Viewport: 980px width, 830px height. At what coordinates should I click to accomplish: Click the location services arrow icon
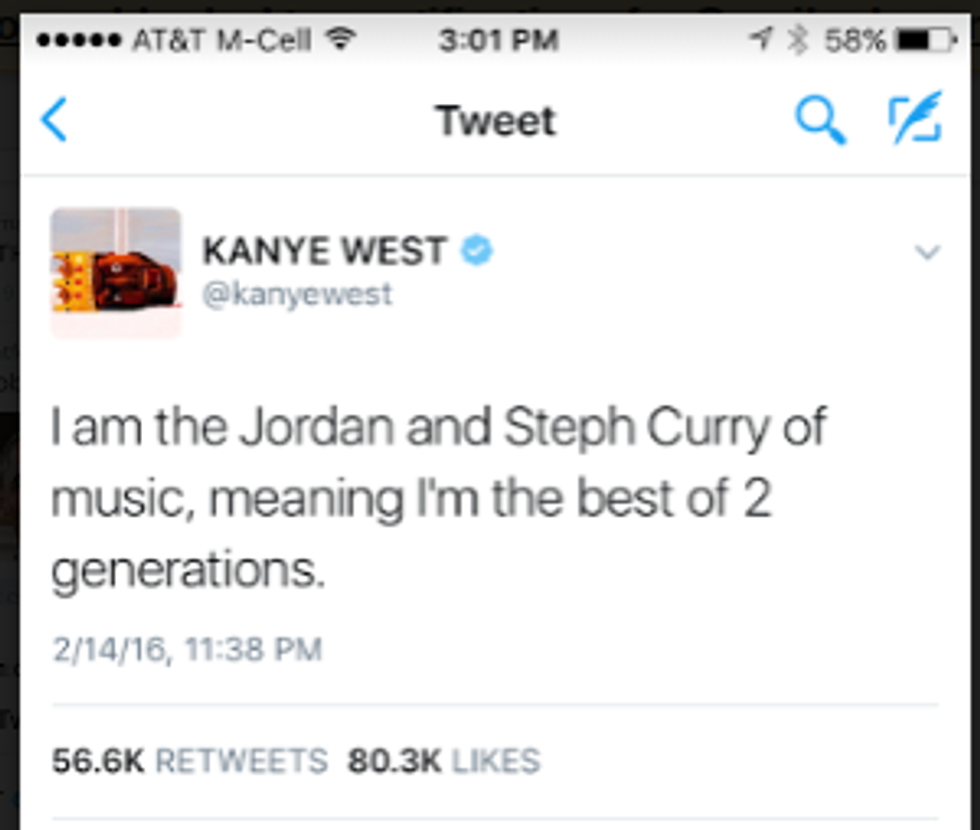(x=761, y=39)
